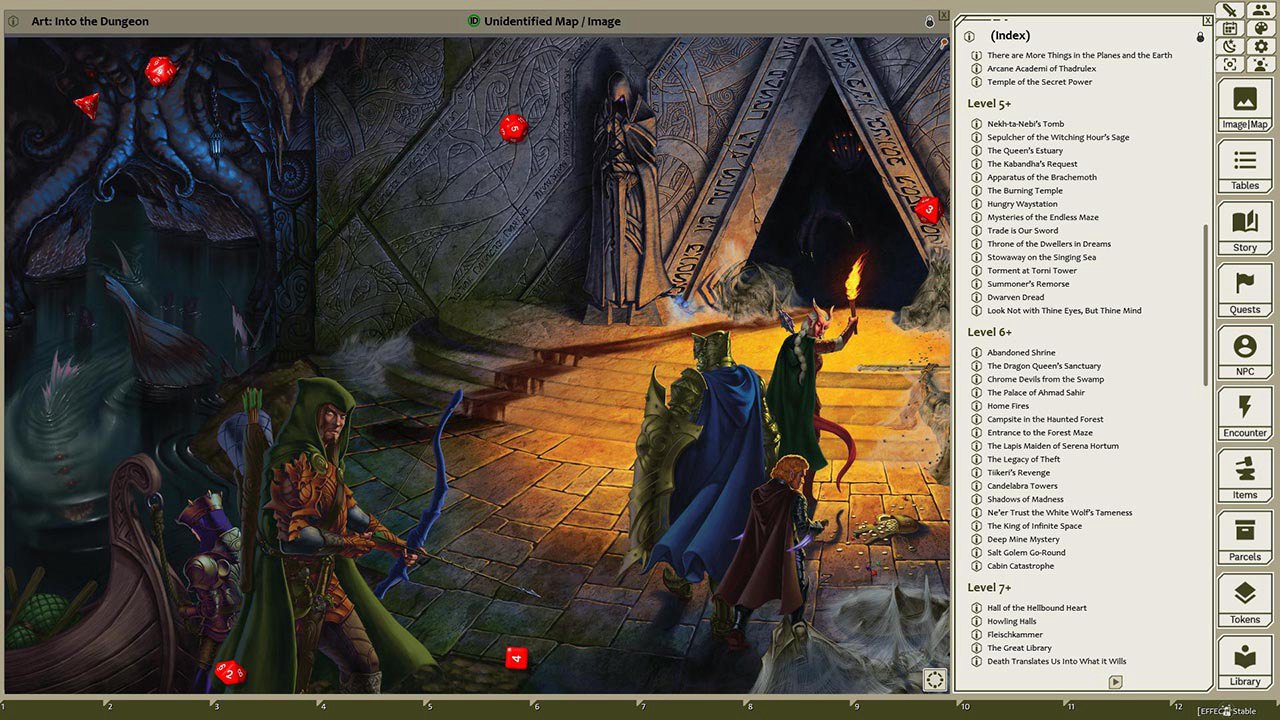Click the arrow at the Index window bottom

coord(1115,682)
